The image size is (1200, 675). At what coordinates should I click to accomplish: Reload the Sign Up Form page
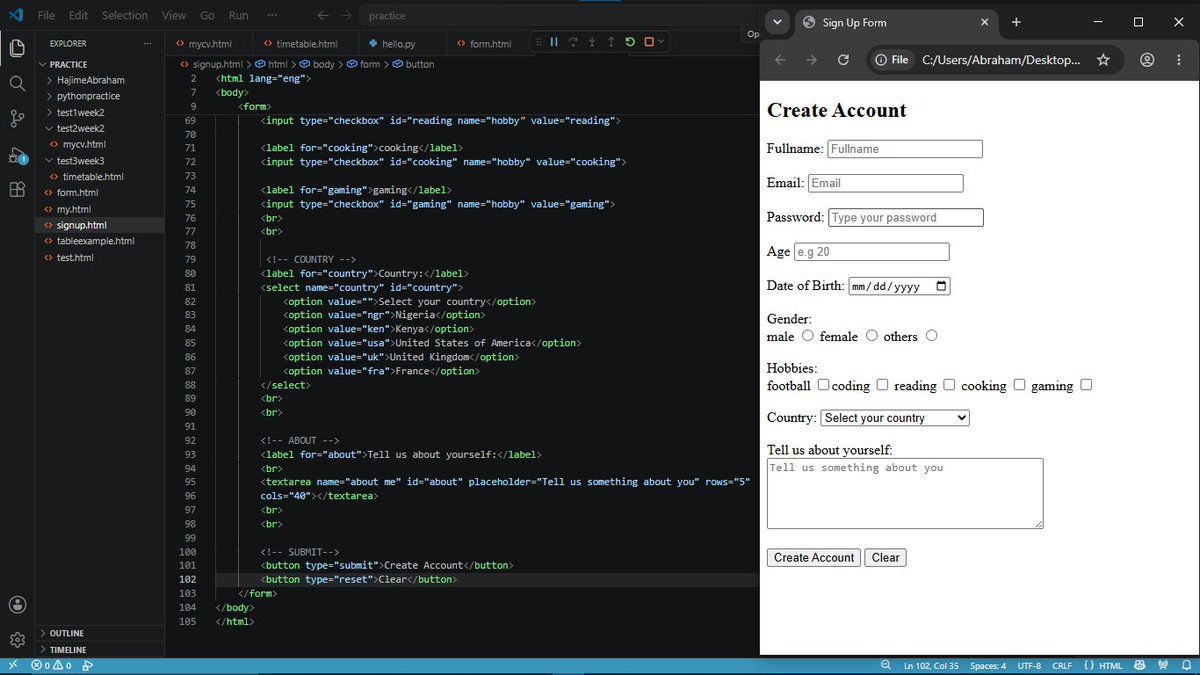pyautogui.click(x=843, y=60)
